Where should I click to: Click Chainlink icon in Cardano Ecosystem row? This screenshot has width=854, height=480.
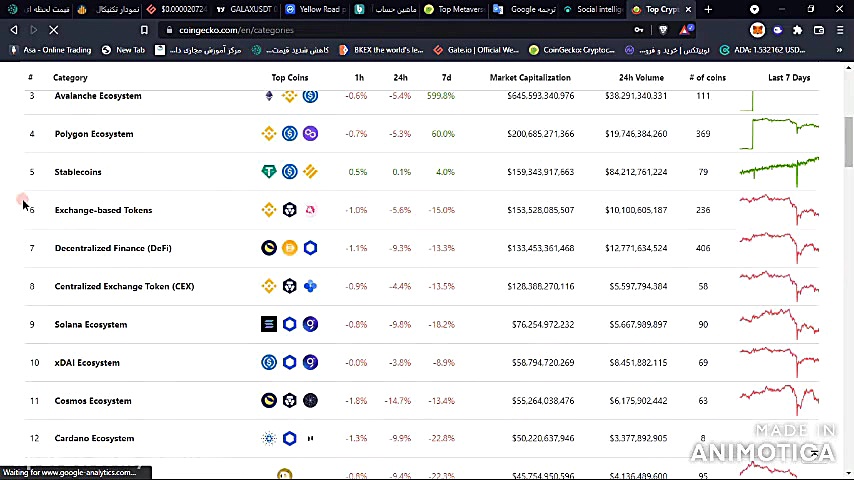[x=289, y=438]
